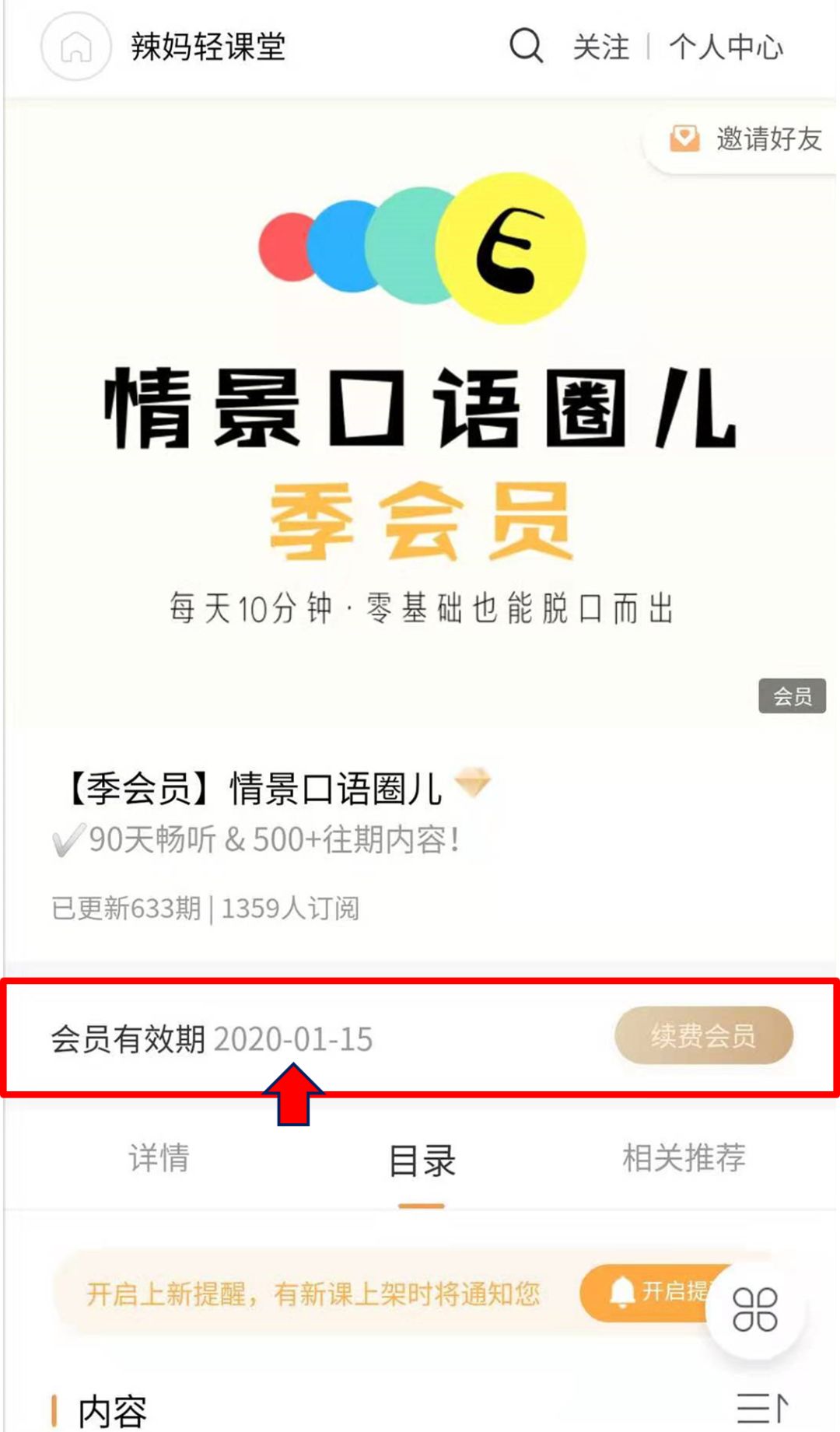Select the 目录 tab
Viewport: 840px width, 1432px height.
pos(422,1161)
